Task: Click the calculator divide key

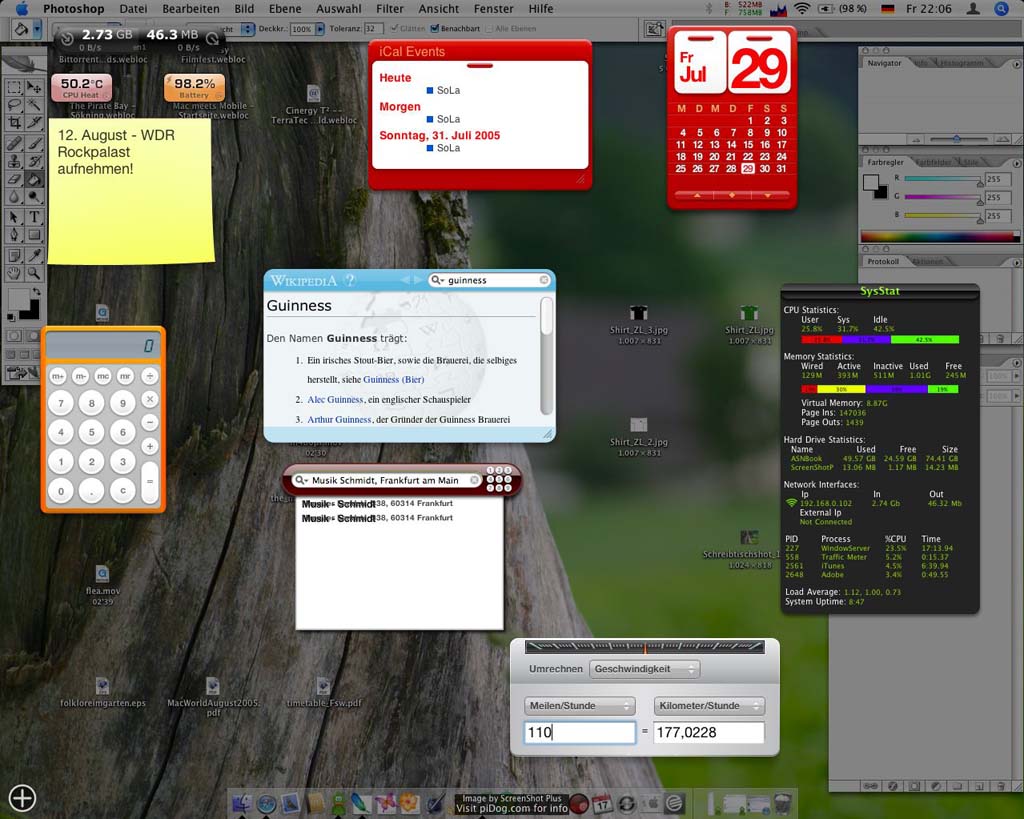Action: click(x=150, y=376)
